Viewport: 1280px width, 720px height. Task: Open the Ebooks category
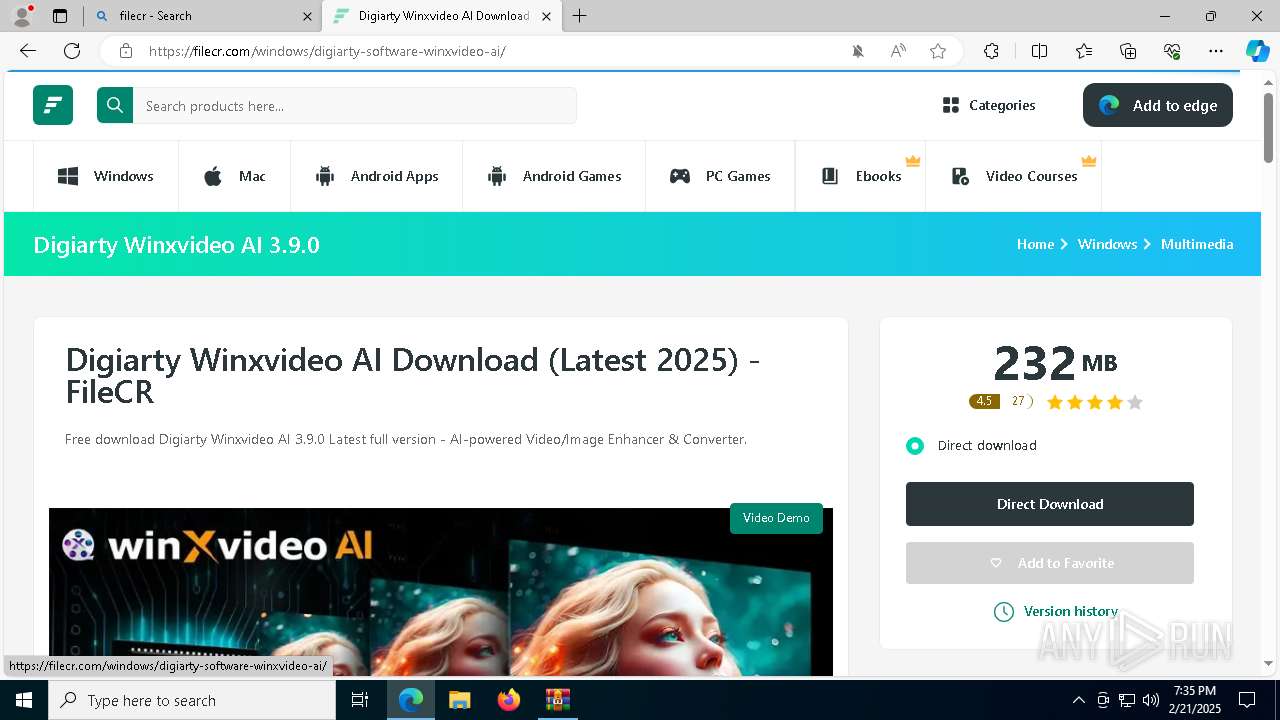coord(861,176)
